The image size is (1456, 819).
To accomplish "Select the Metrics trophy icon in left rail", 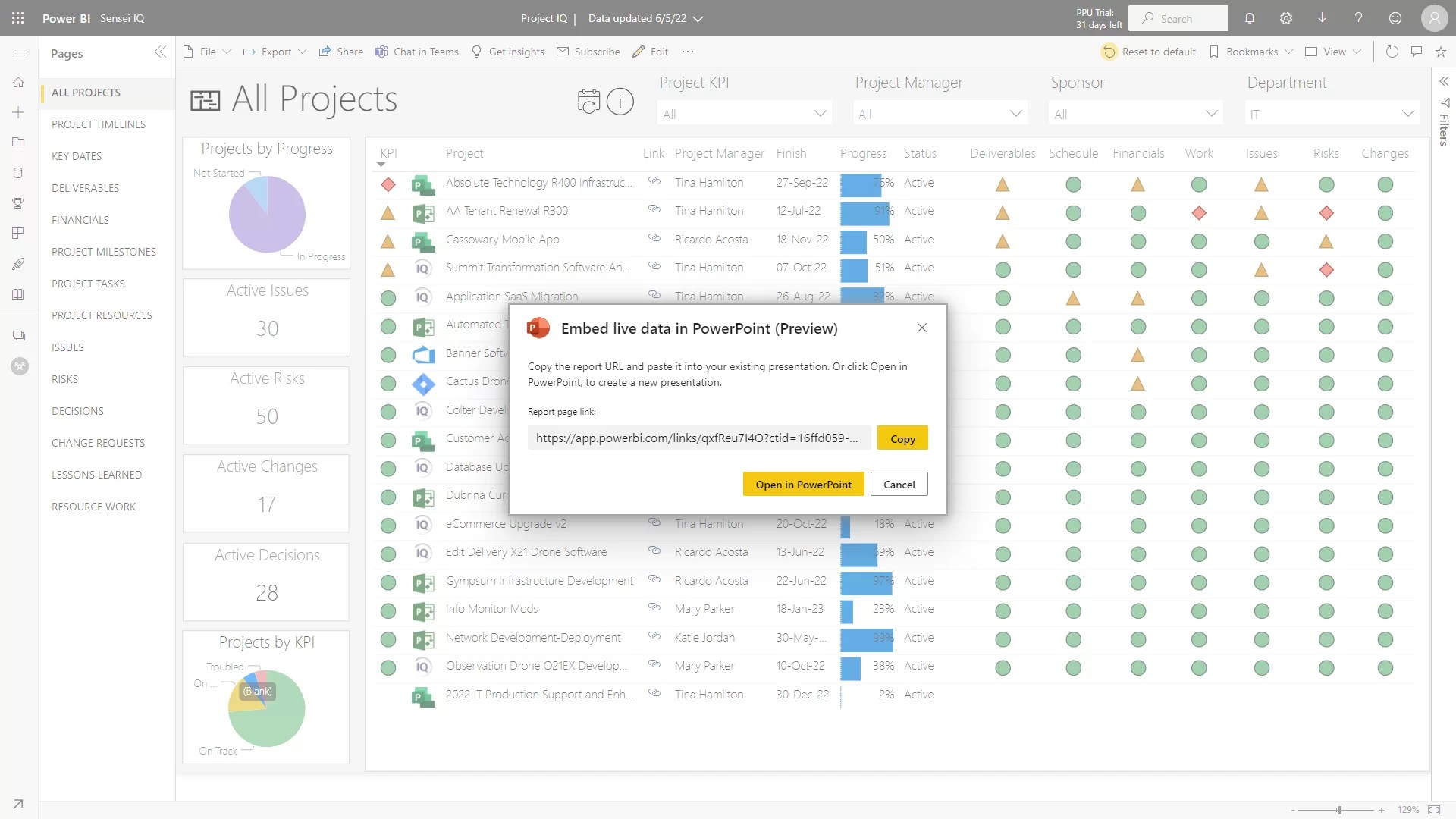I will tap(19, 203).
